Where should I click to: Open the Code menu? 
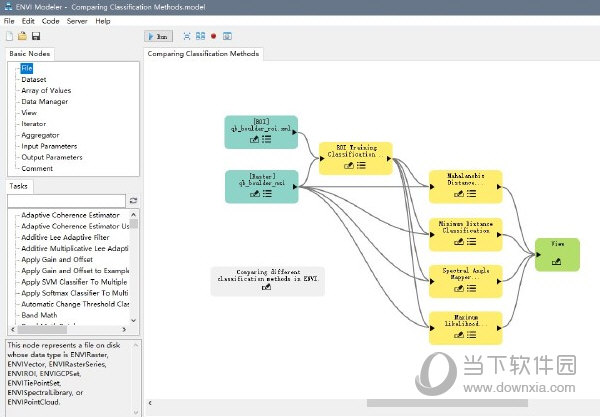51,21
